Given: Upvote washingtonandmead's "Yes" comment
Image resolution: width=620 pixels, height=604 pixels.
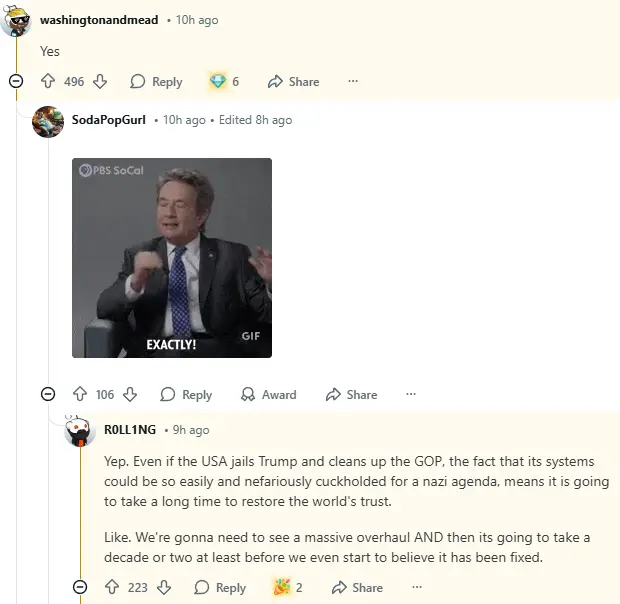Looking at the screenshot, I should (x=48, y=82).
